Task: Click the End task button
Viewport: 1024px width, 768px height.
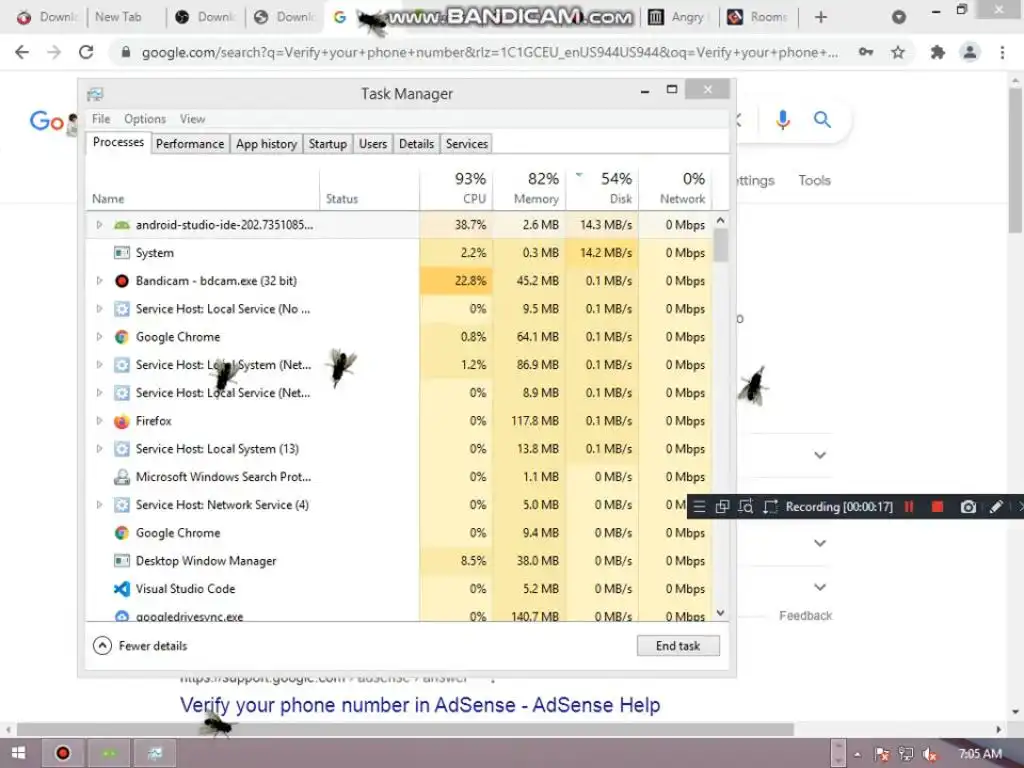Action: [x=678, y=646]
